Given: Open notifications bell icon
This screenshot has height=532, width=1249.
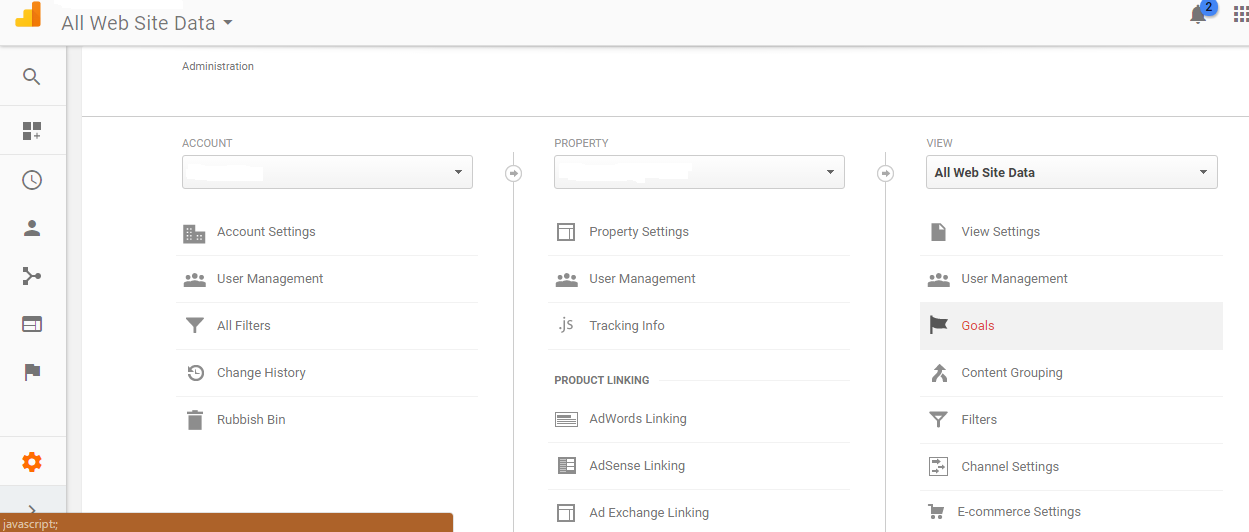Looking at the screenshot, I should 1198,15.
